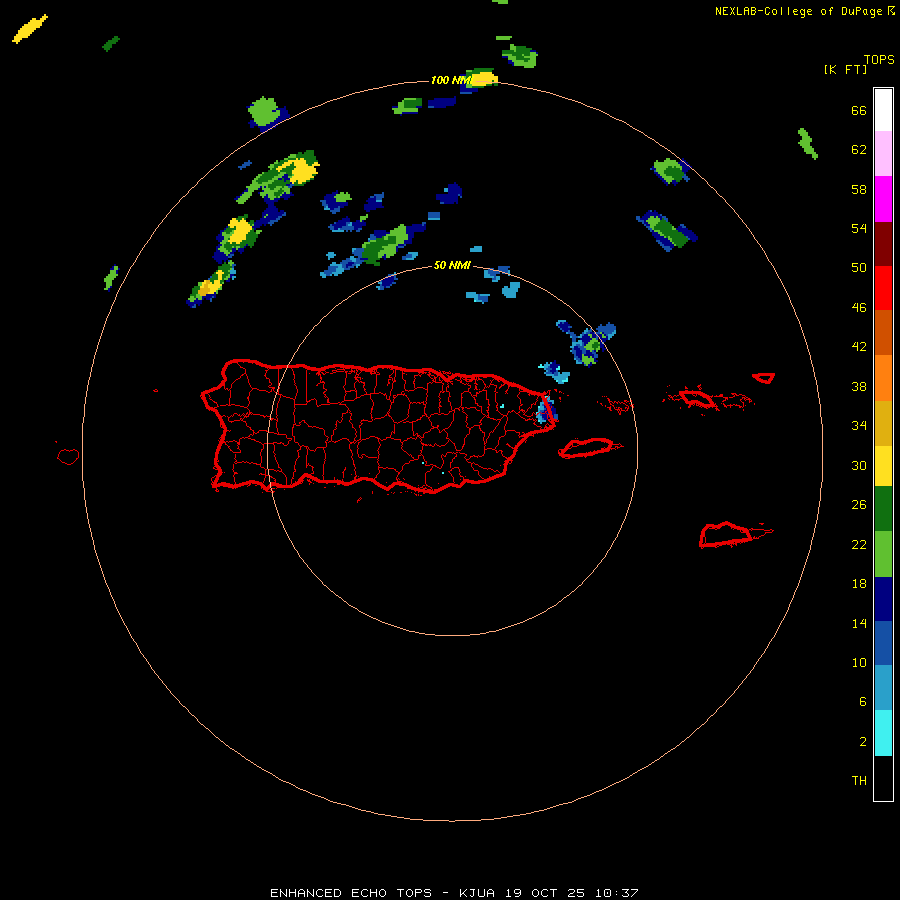Click the legend value "62"
Image resolution: width=900 pixels, height=900 pixels.
click(x=859, y=150)
